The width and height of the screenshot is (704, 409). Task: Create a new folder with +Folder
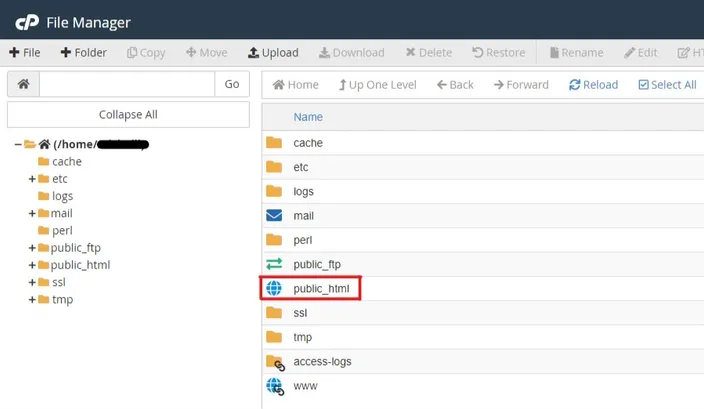[84, 53]
